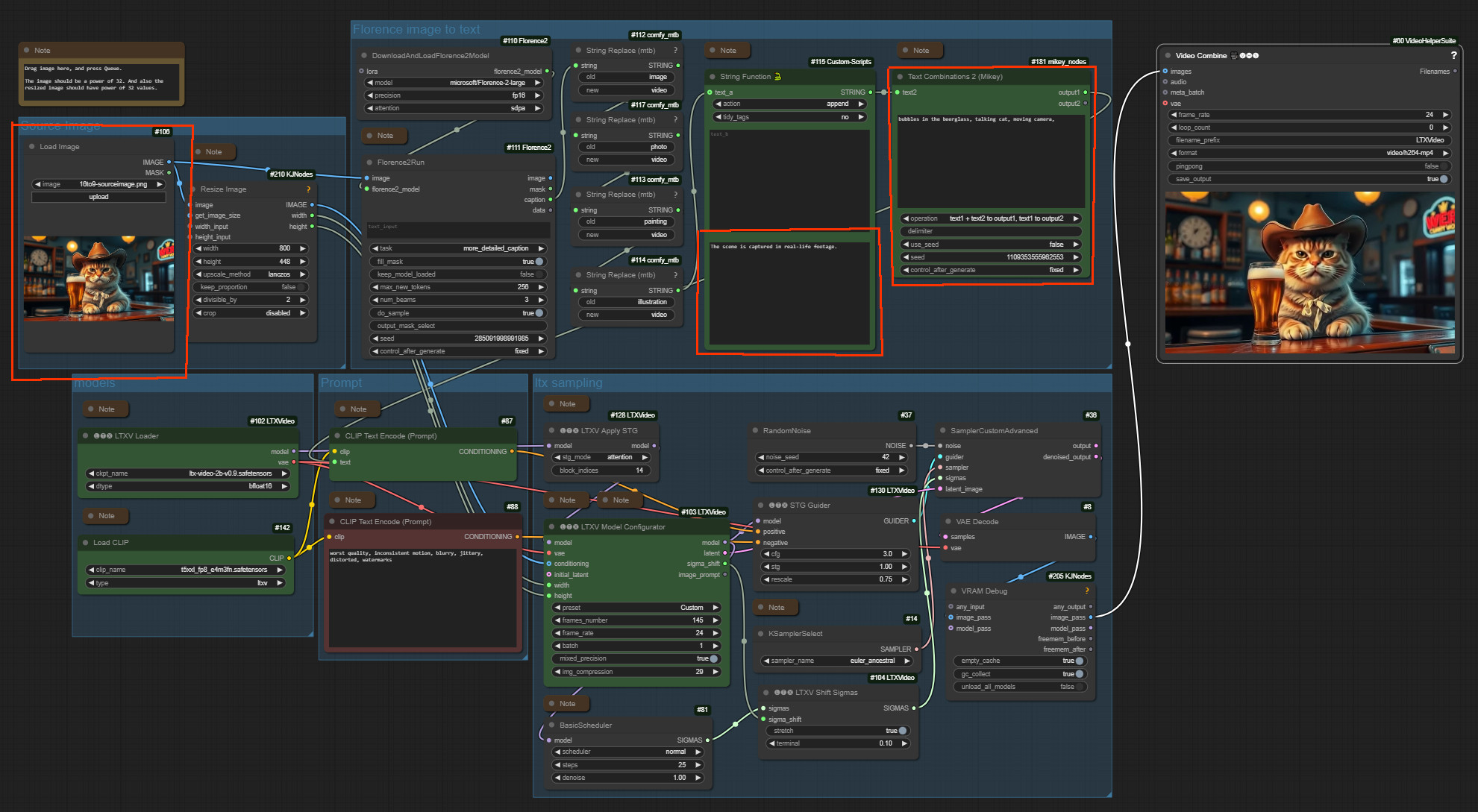1478x812 pixels.
Task: Click the cat thumbnail in Load Image node
Action: [x=98, y=278]
